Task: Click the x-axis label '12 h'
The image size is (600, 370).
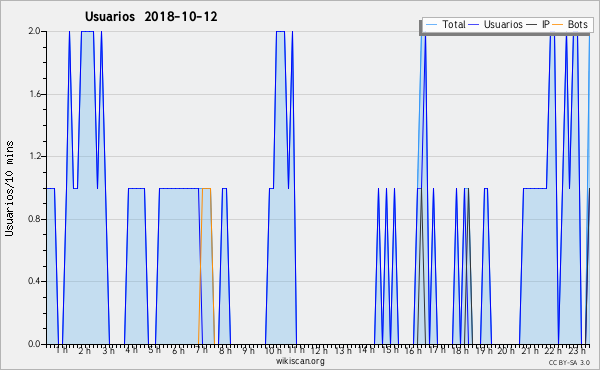Action: point(319,350)
